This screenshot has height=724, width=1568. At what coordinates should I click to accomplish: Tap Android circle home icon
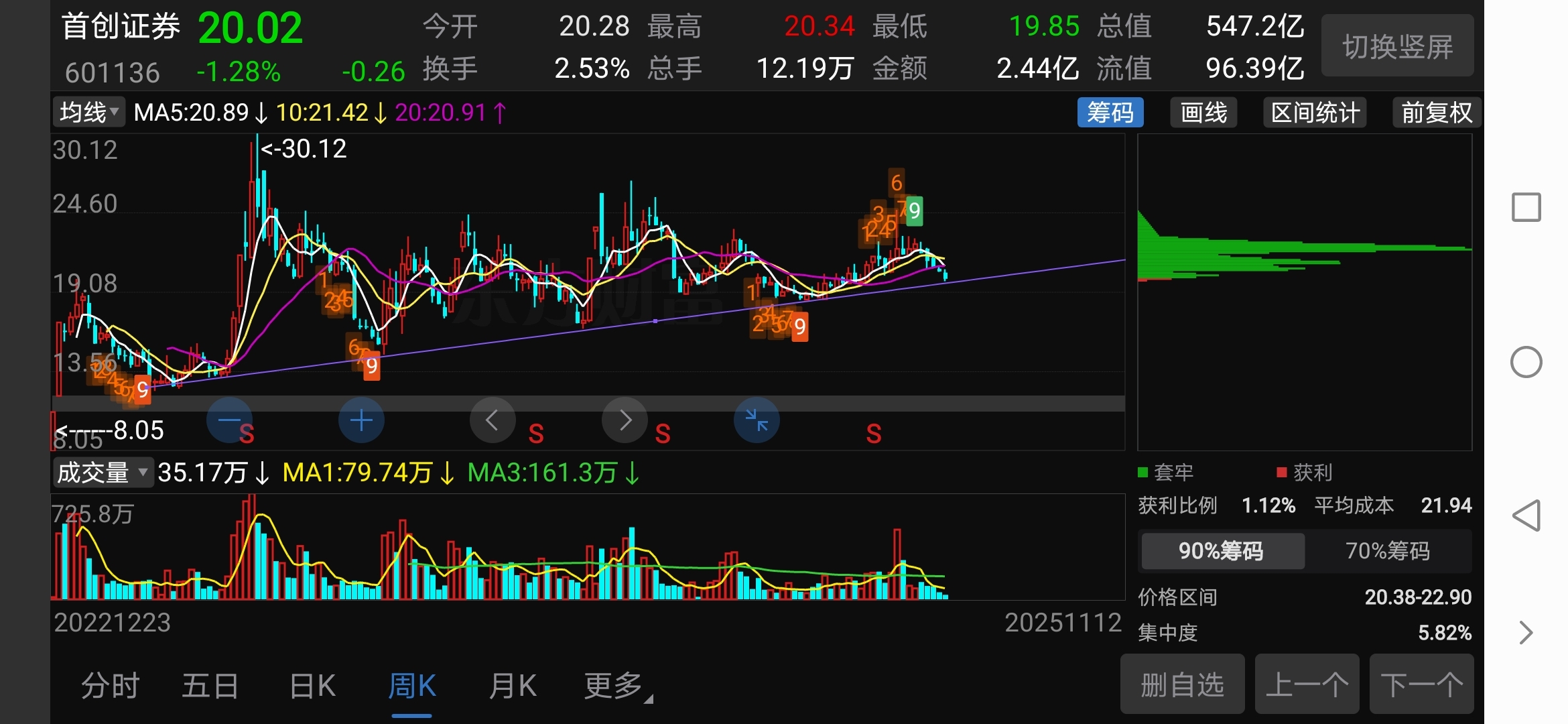1526,363
